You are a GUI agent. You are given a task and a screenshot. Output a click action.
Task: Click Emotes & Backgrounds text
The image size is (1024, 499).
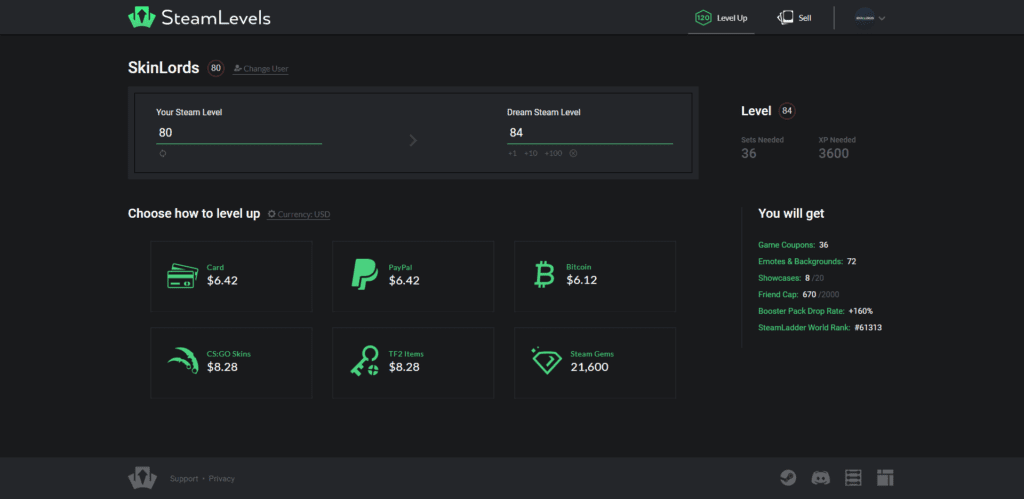coord(801,261)
